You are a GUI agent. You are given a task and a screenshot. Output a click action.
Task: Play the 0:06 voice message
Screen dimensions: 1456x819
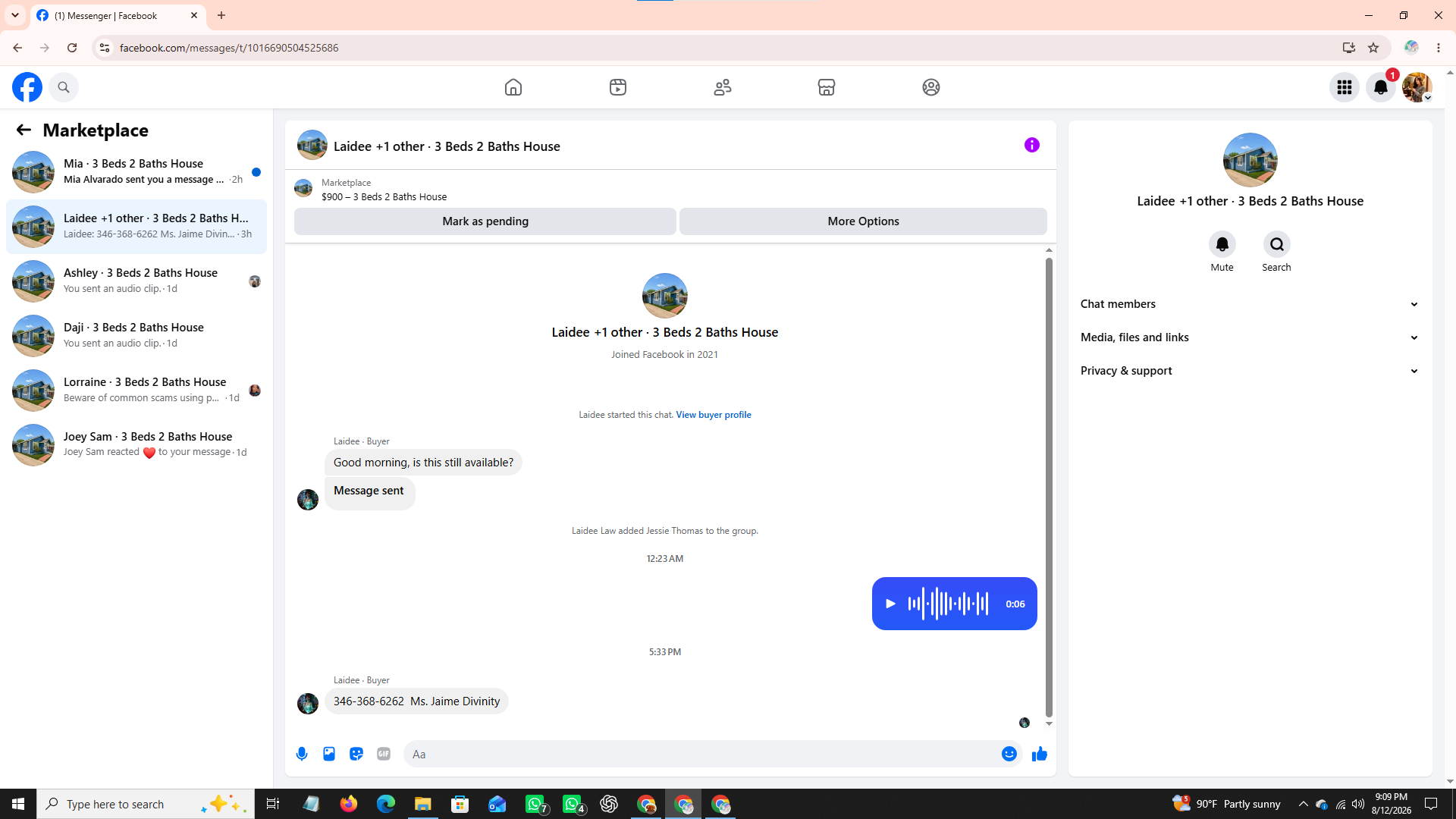click(x=890, y=604)
